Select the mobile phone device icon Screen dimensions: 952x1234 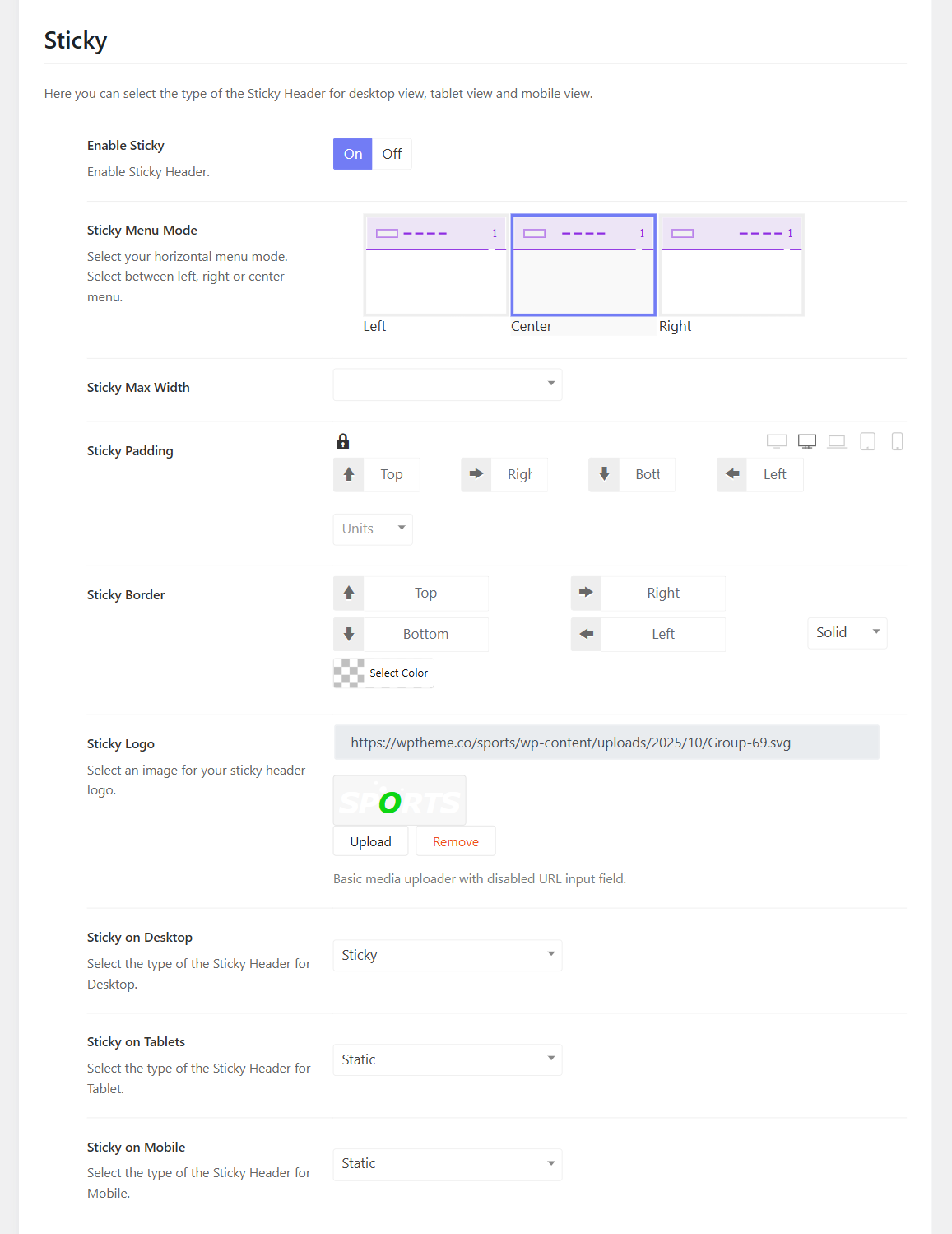(896, 440)
